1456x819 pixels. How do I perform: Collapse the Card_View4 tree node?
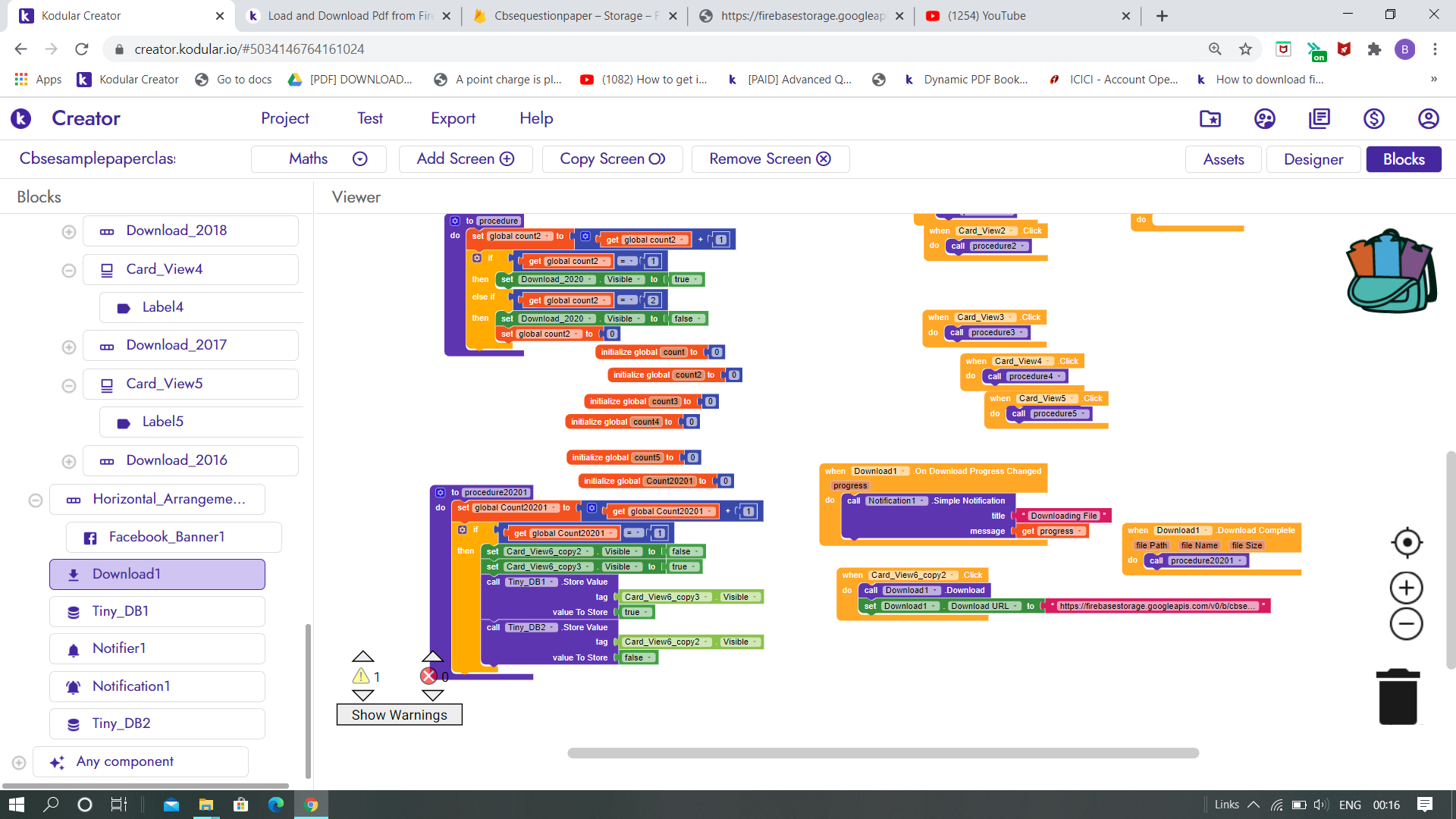[x=69, y=270]
